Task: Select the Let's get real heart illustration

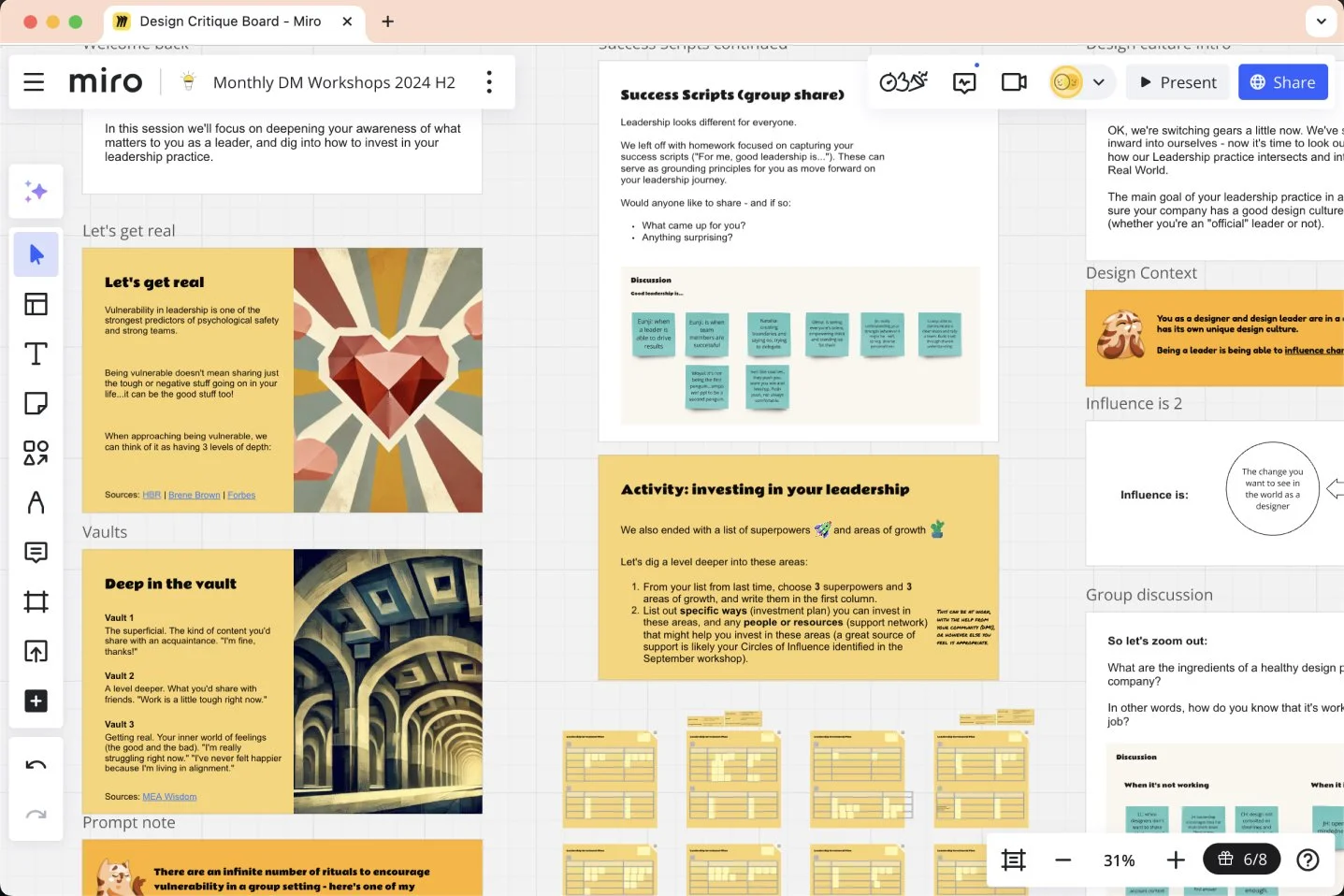Action: [388, 380]
